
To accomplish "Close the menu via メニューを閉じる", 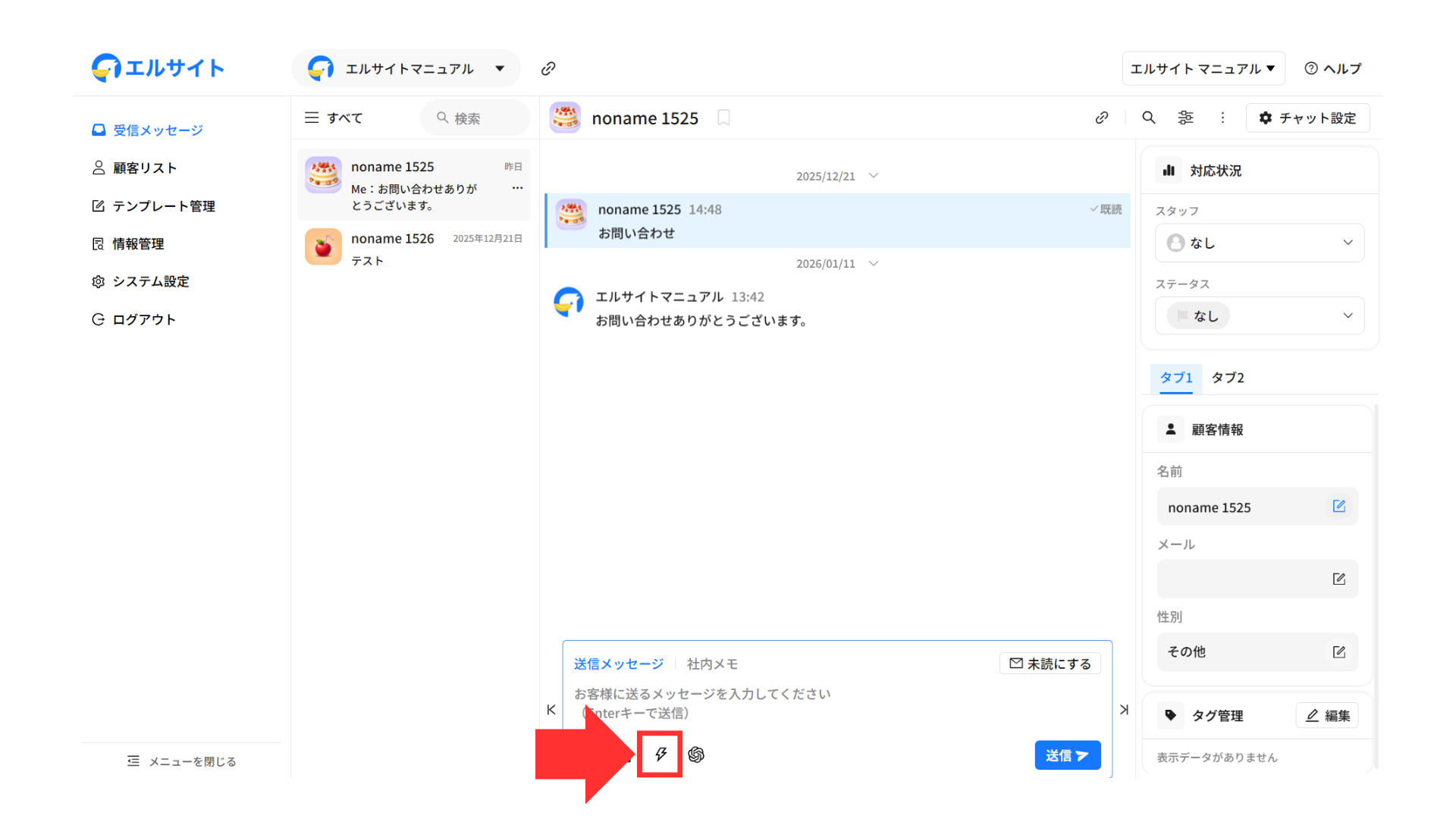I will tap(182, 761).
